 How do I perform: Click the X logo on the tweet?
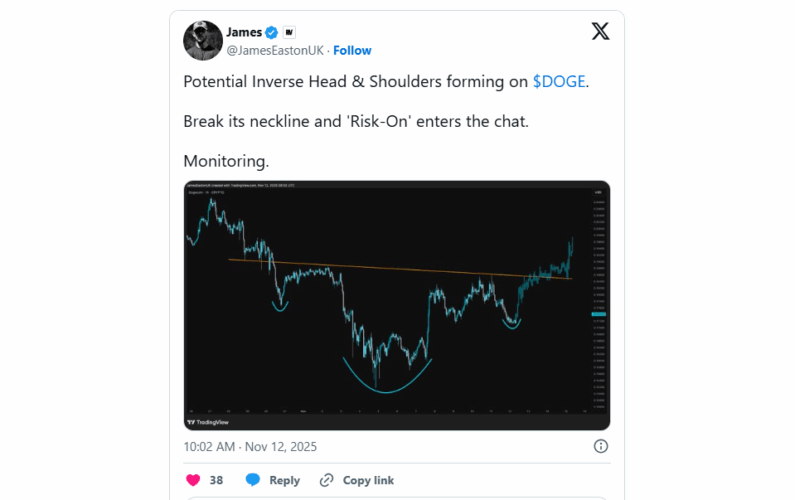tap(600, 31)
